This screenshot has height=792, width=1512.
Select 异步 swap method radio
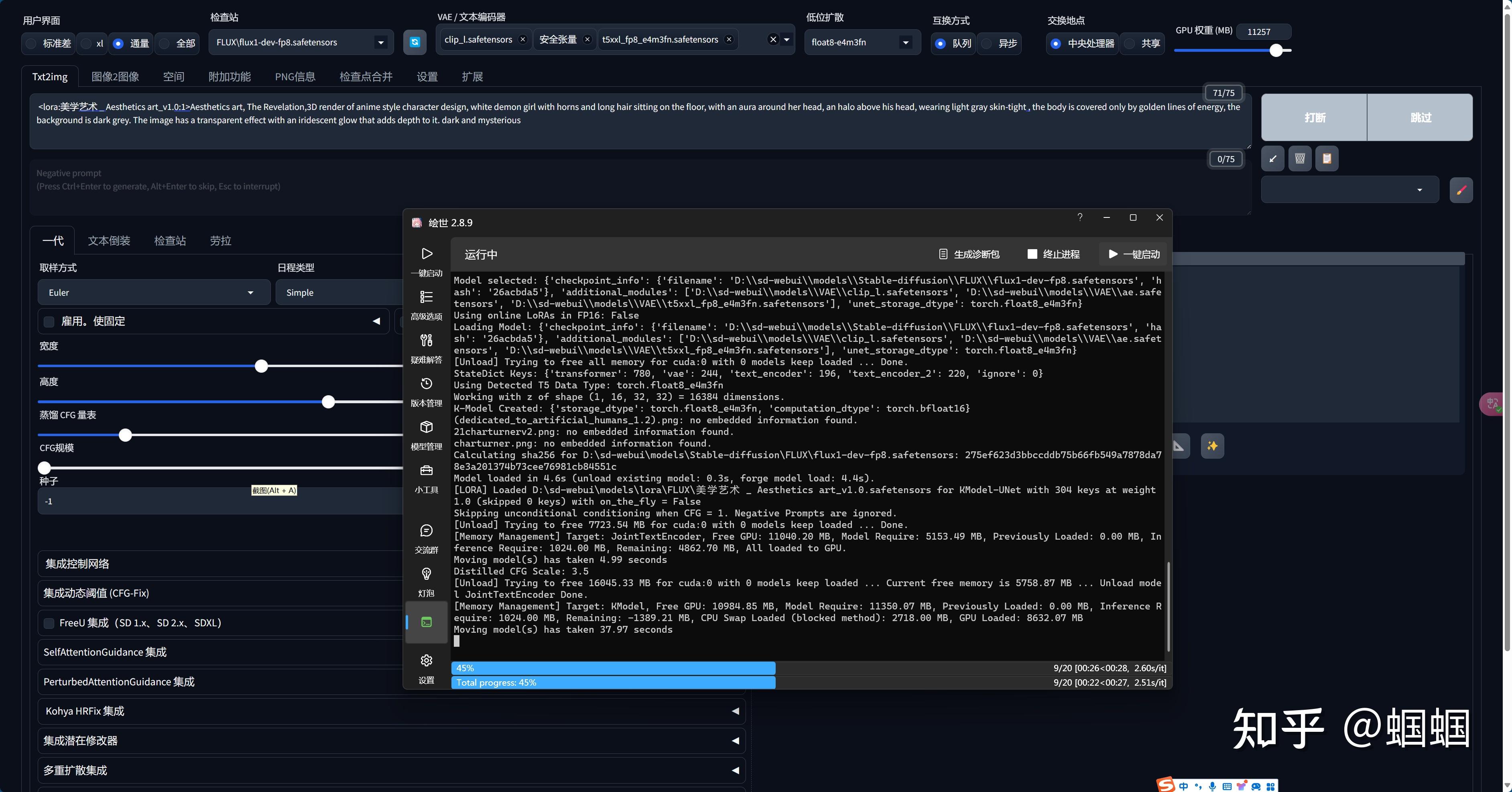987,43
